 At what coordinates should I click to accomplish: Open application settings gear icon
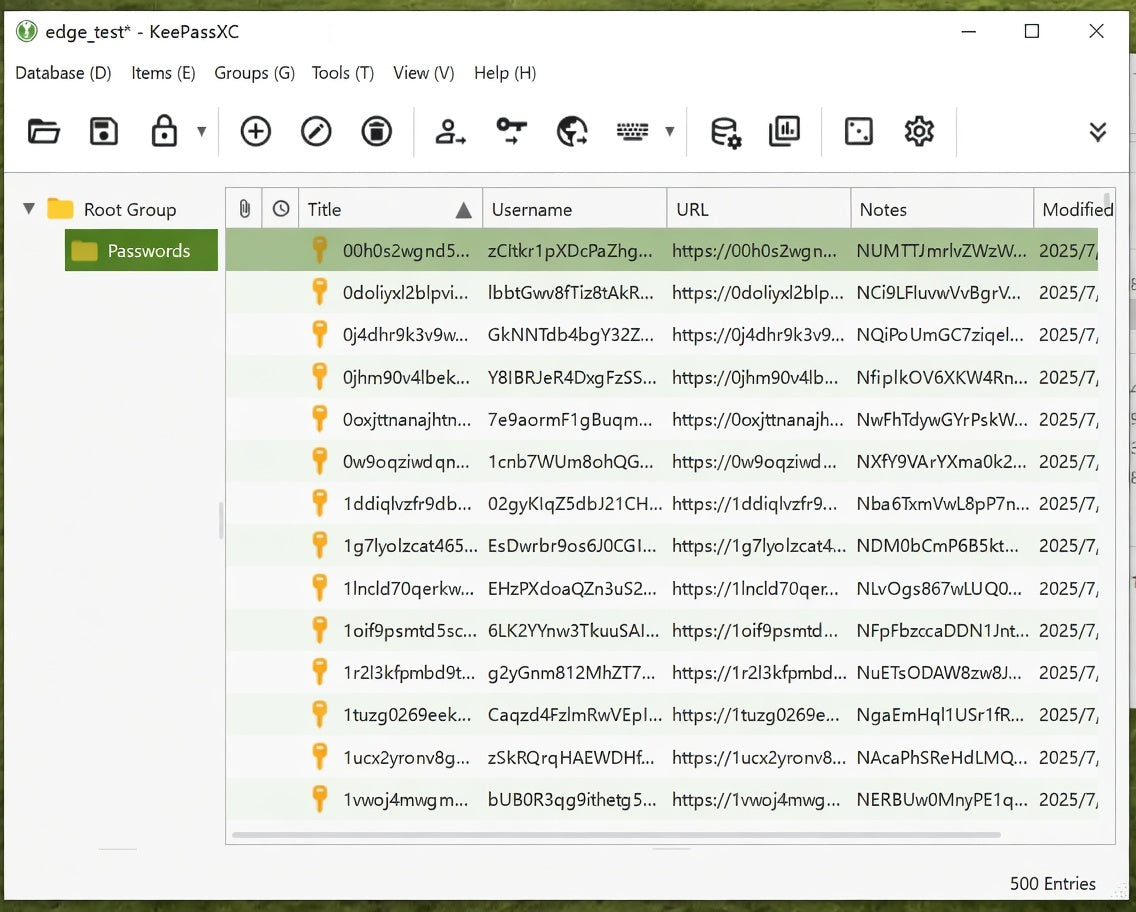[919, 132]
